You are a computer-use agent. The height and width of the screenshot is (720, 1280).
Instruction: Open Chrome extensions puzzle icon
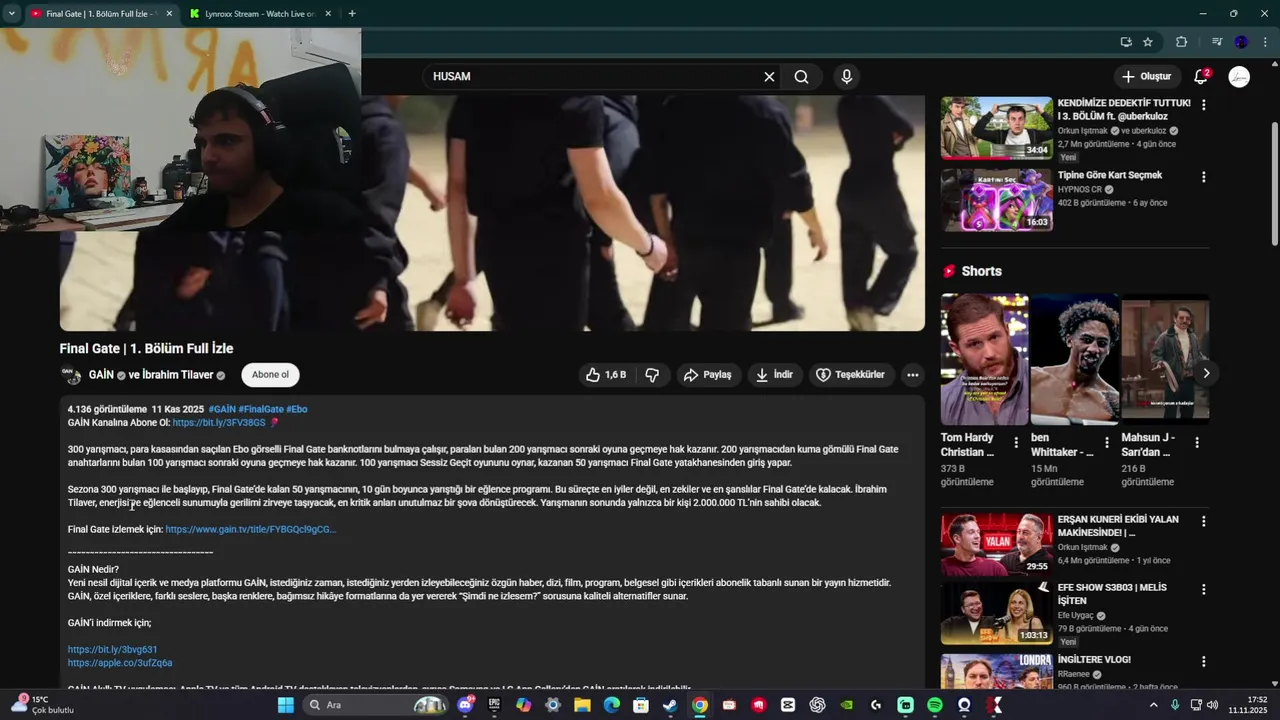tap(1181, 42)
